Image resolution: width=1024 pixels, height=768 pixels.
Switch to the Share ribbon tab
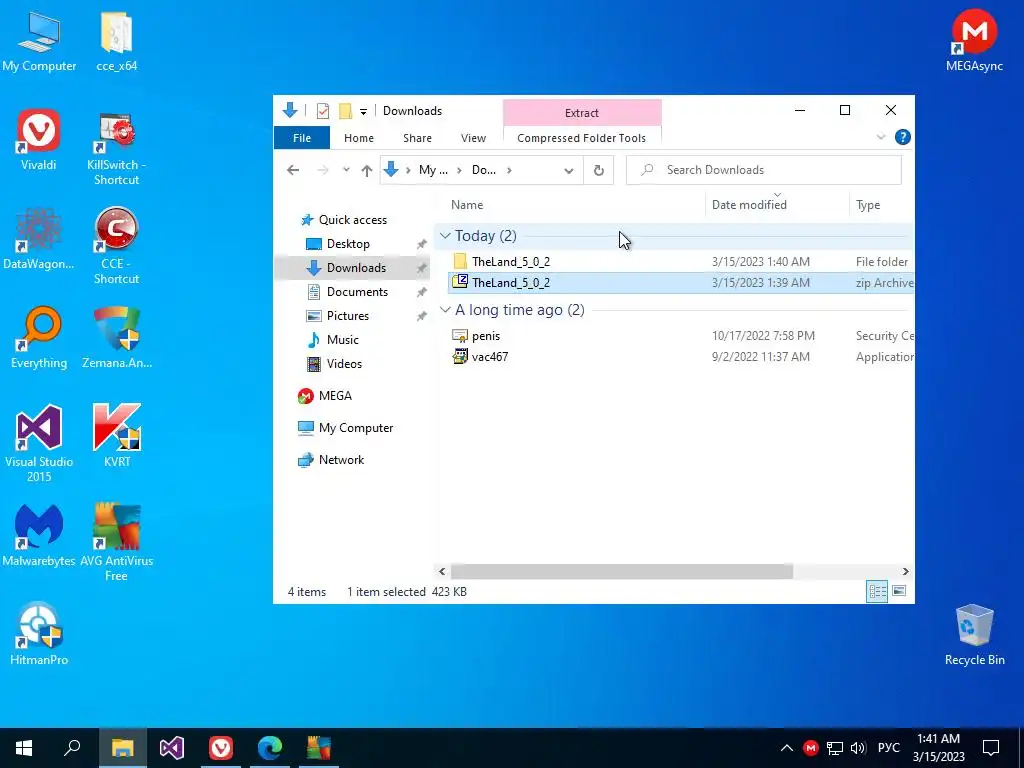pyautogui.click(x=417, y=138)
